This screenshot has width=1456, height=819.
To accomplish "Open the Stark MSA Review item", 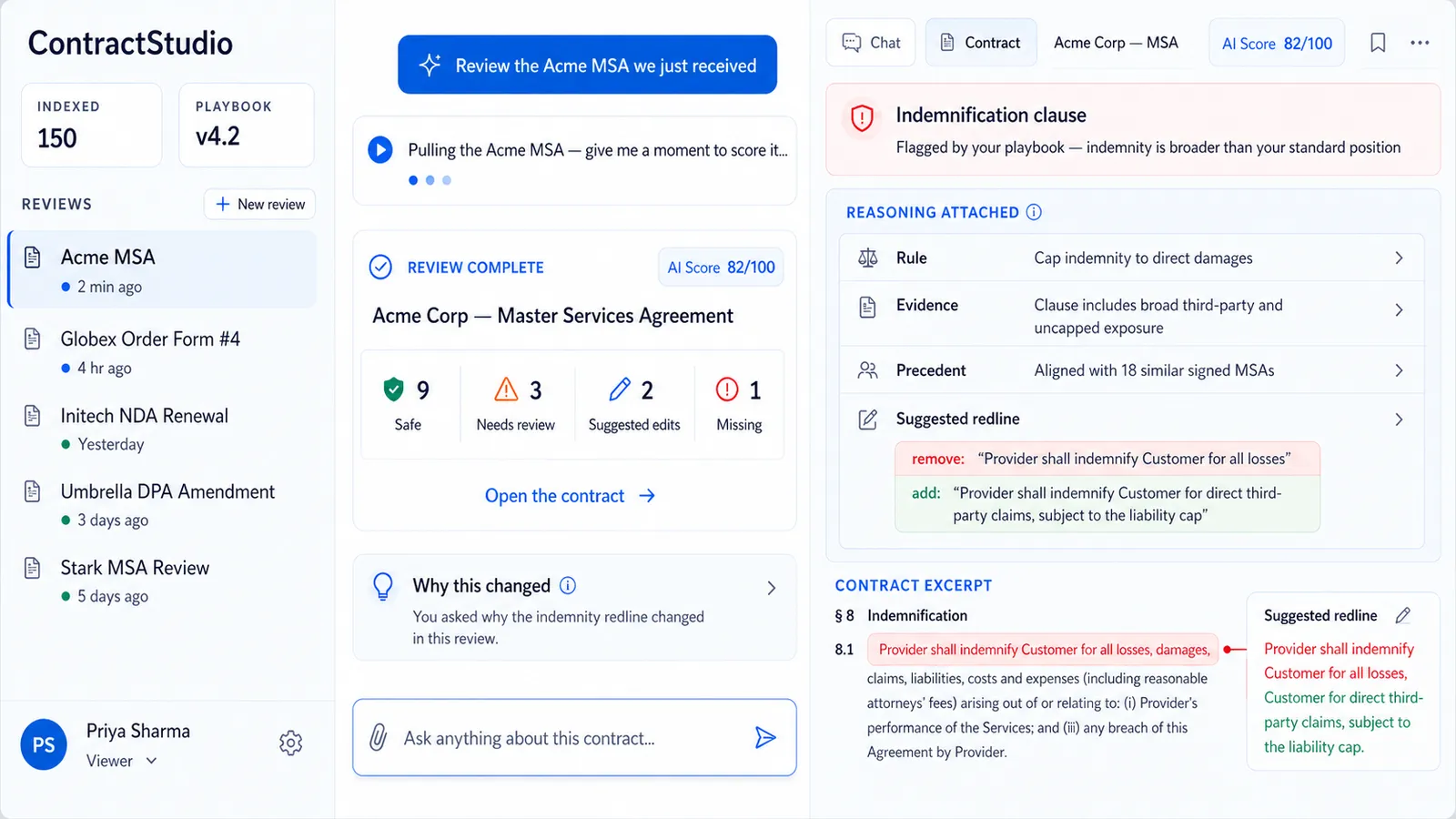I will (x=162, y=581).
